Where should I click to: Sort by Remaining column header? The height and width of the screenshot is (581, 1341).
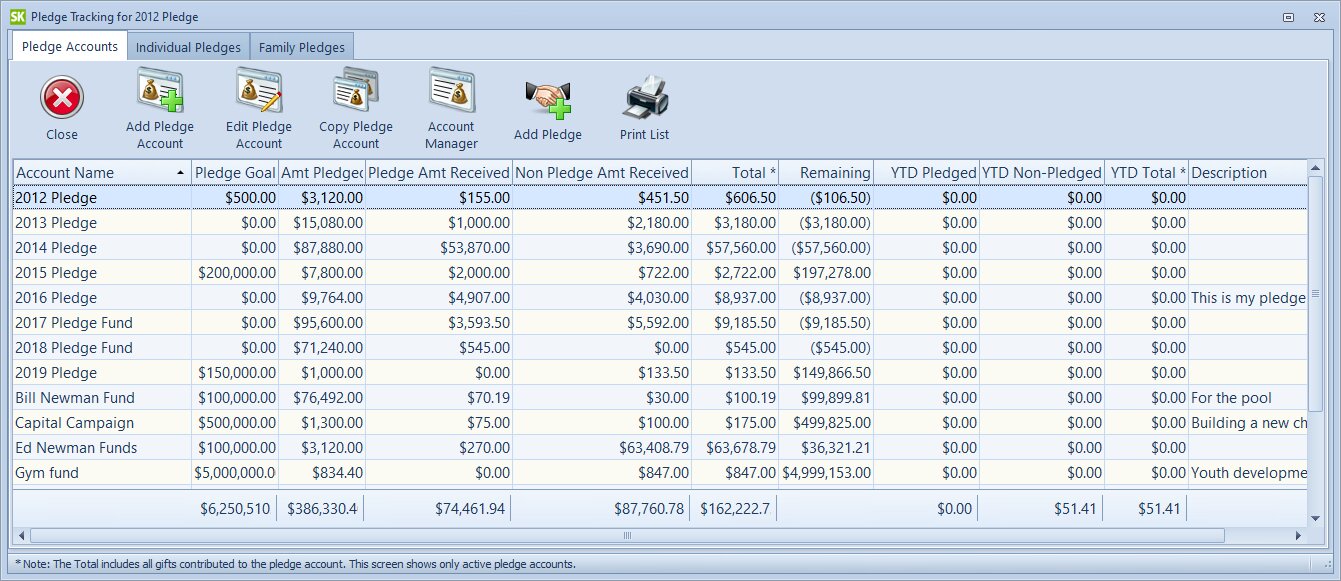827,173
